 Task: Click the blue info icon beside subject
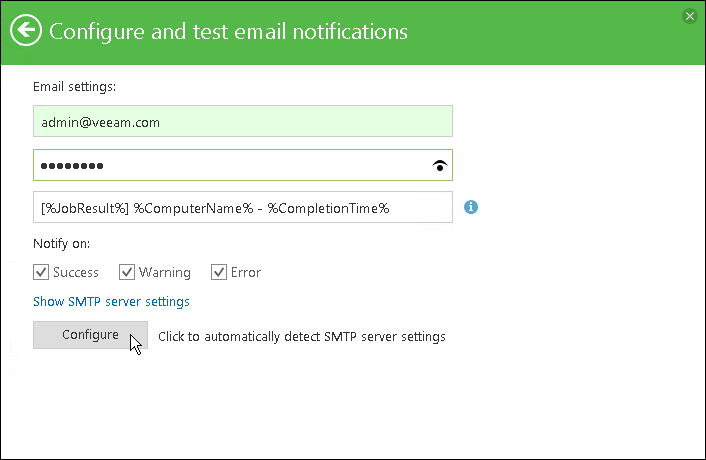click(x=471, y=207)
